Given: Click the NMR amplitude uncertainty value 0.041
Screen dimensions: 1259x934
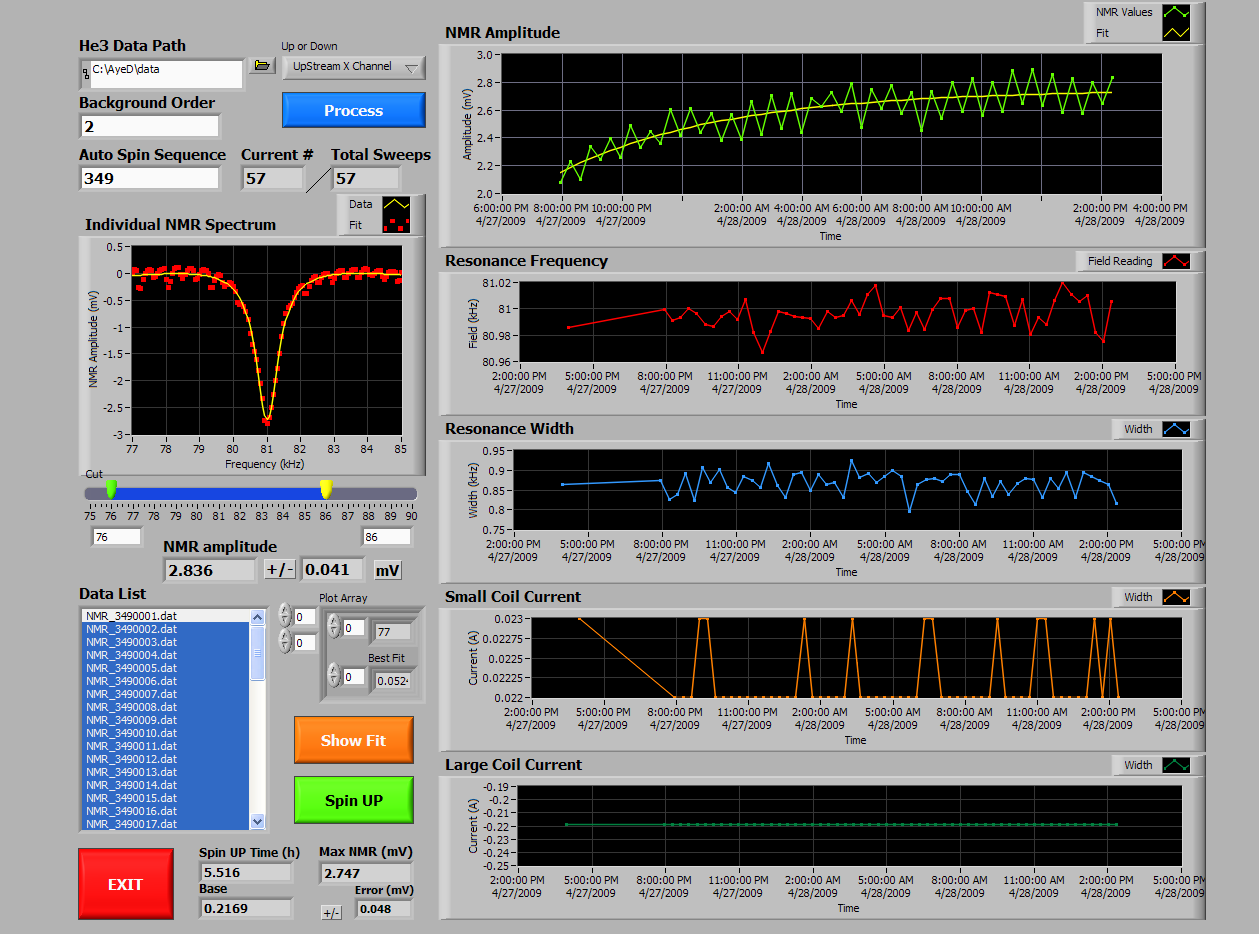Looking at the screenshot, I should pyautogui.click(x=333, y=570).
